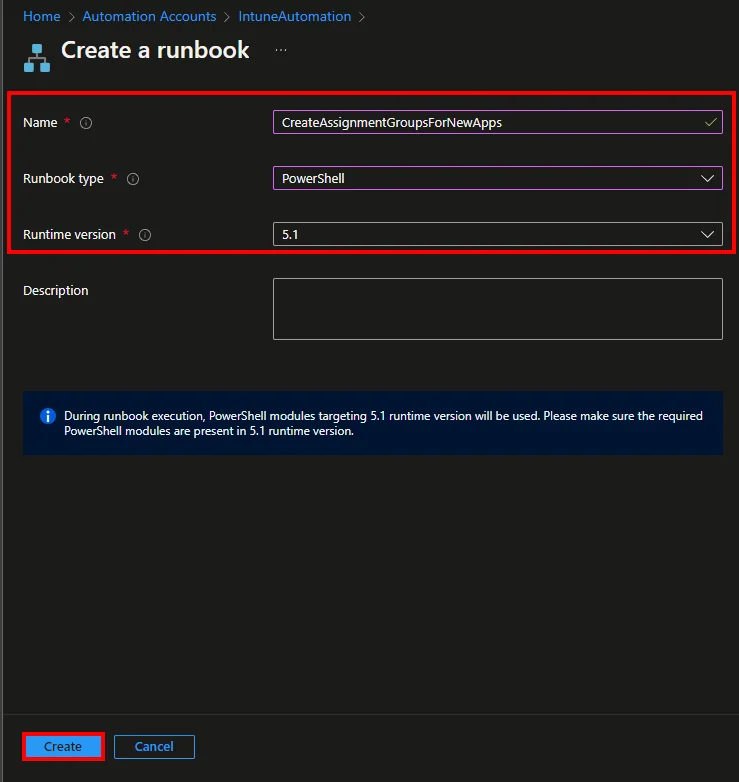
Task: Expand the Runbook type PowerShell dropdown
Action: (x=498, y=178)
